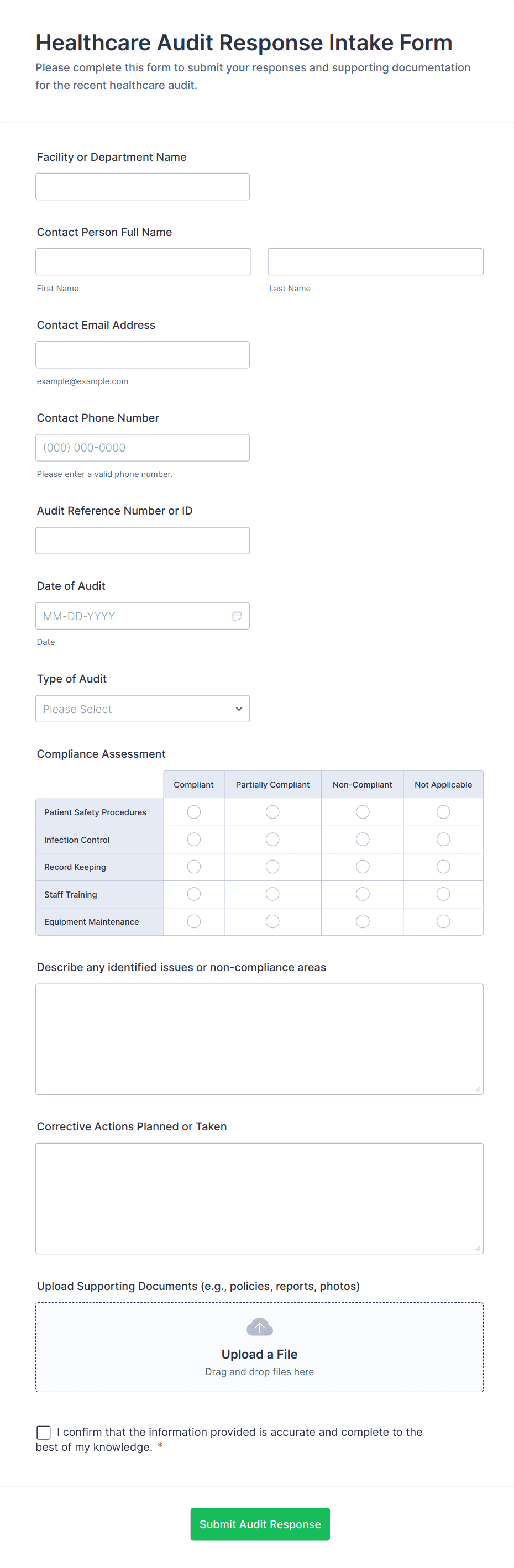
Task: Click the cloud upload icon
Action: pyautogui.click(x=259, y=1327)
